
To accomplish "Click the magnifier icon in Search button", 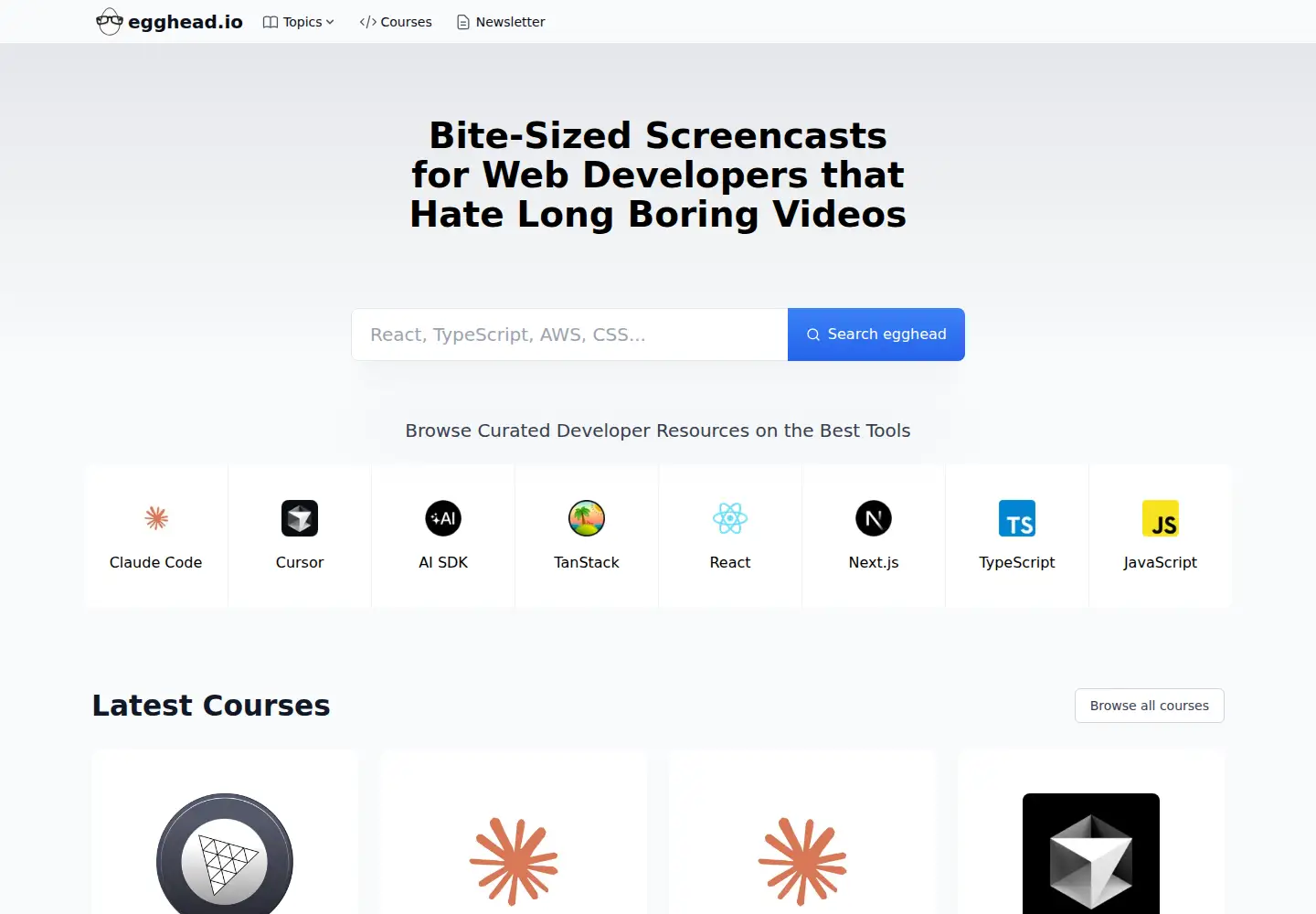I will click(813, 335).
